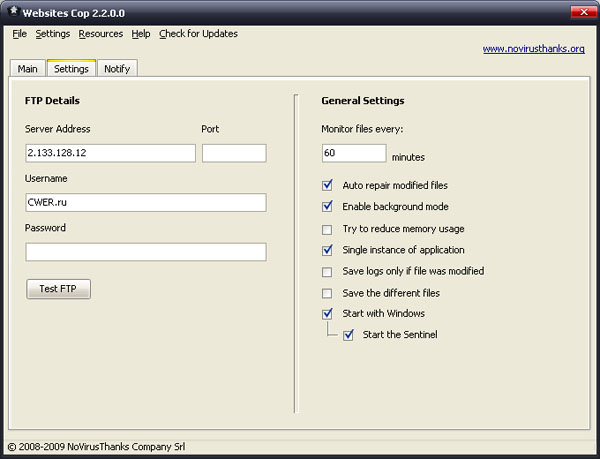This screenshot has width=600, height=459.
Task: Click the Port input field
Action: point(234,153)
